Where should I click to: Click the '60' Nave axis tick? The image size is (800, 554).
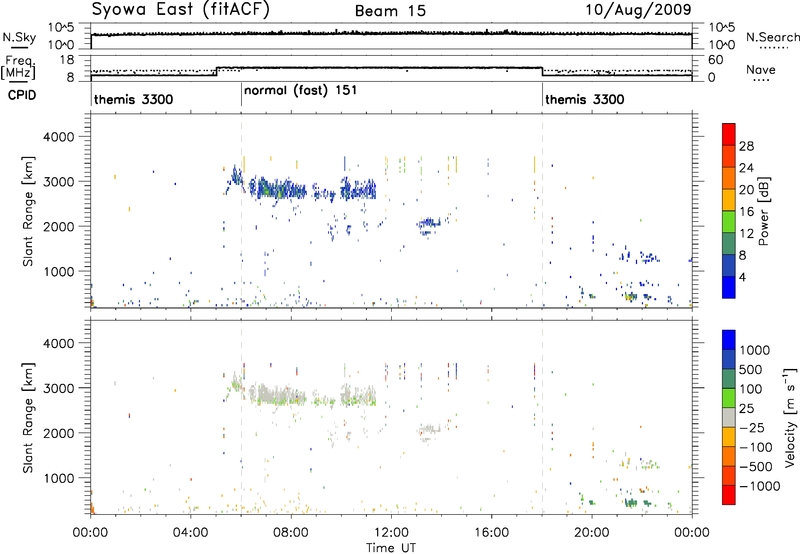tap(716, 60)
